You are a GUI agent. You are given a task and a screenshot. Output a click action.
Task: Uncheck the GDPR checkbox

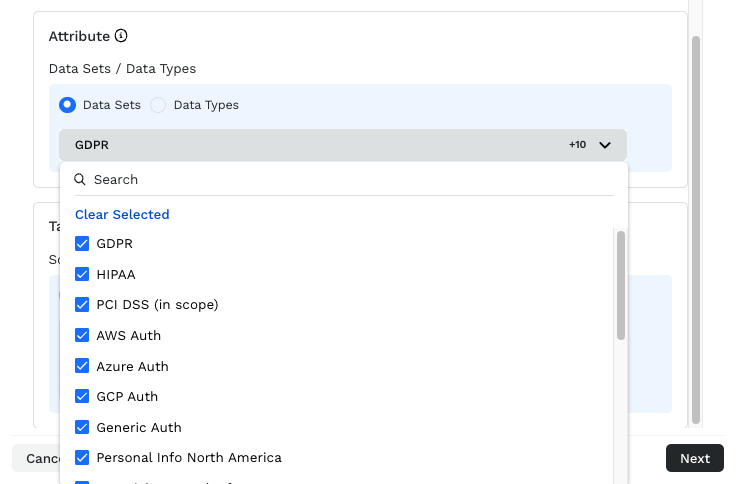coord(82,244)
